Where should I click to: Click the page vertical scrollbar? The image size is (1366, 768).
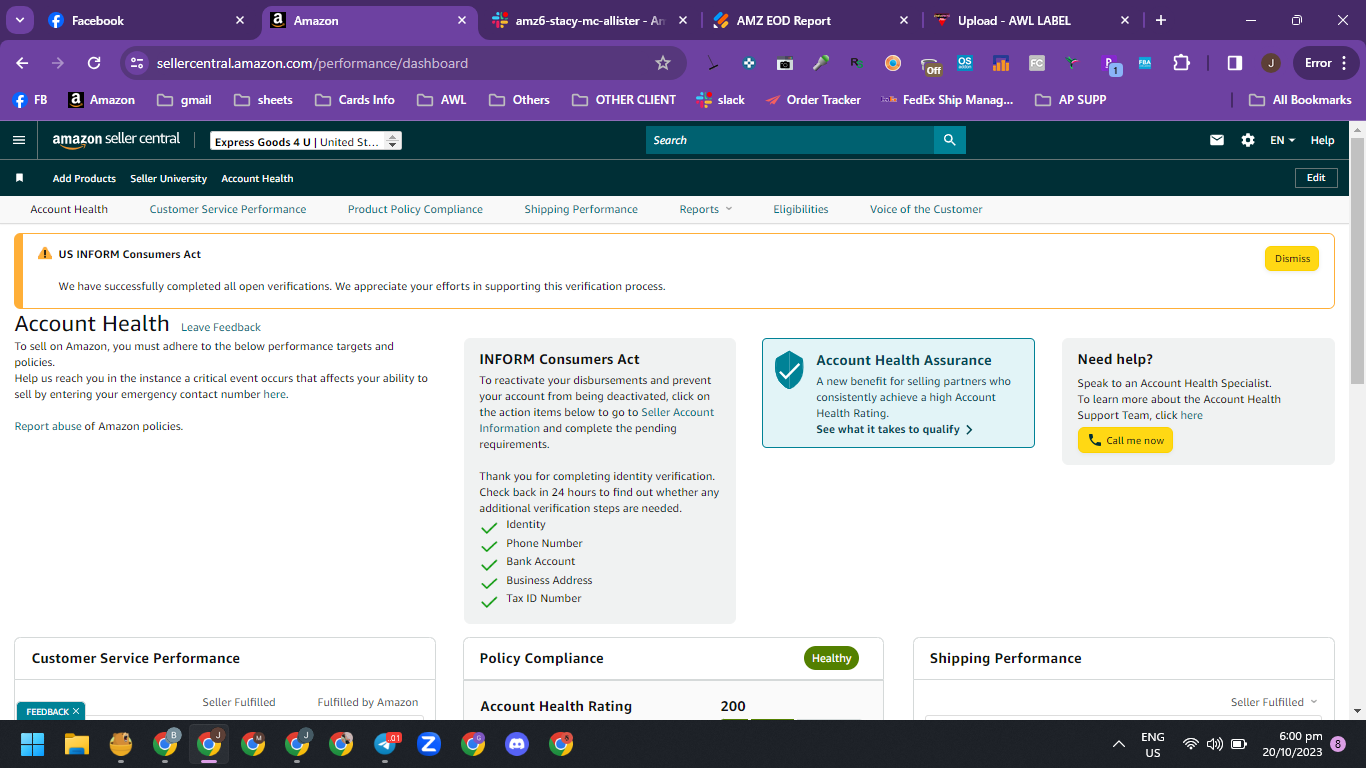tap(1357, 260)
